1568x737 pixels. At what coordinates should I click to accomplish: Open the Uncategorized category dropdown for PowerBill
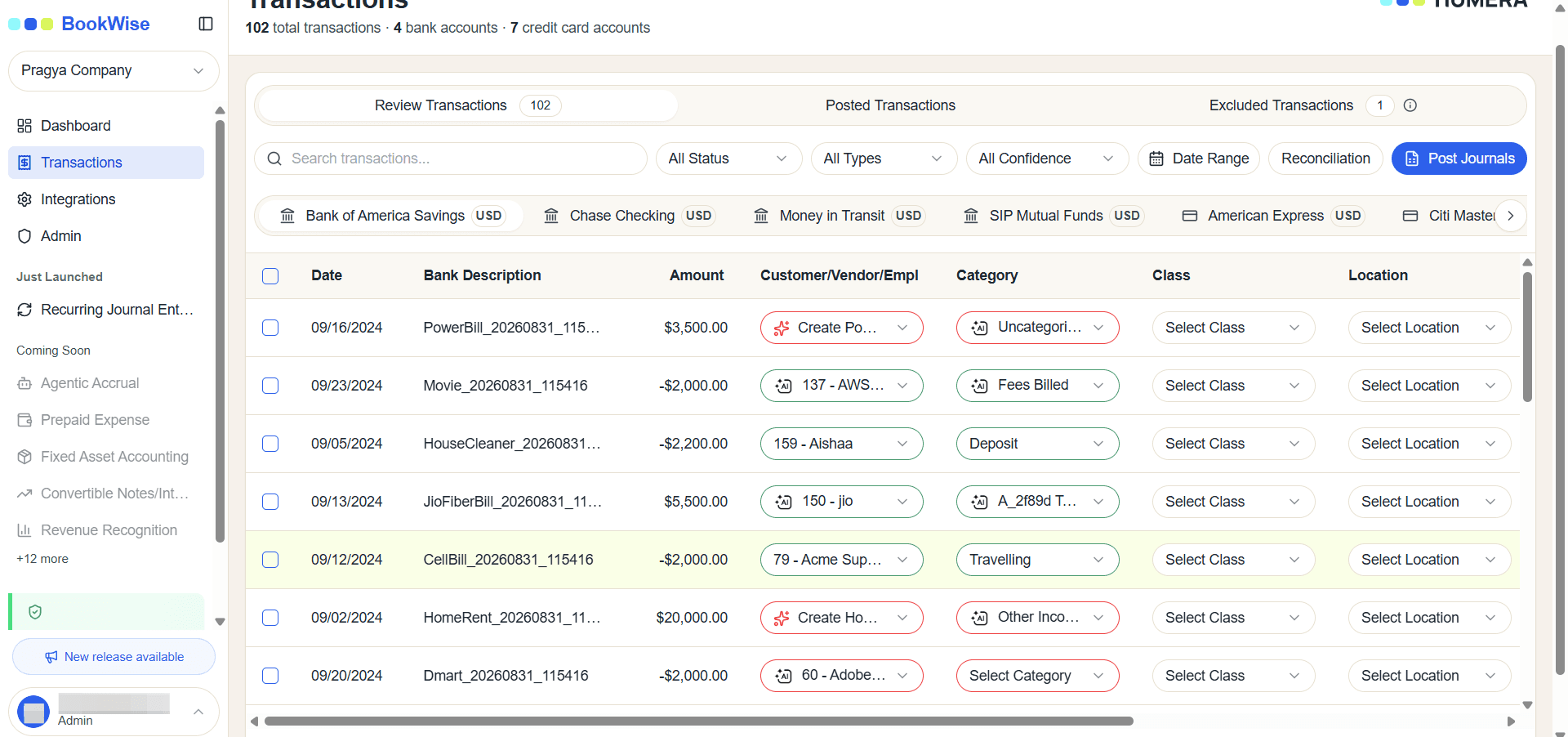(1037, 328)
